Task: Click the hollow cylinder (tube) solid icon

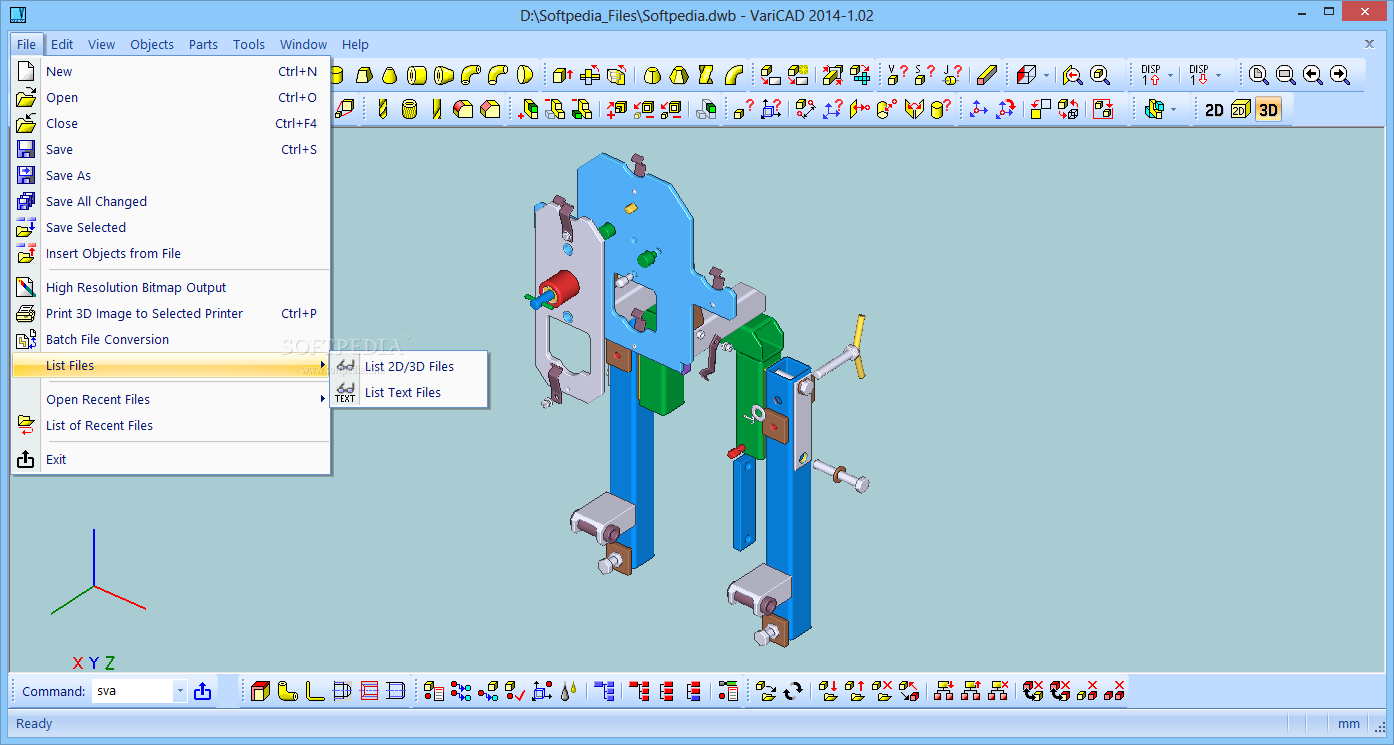Action: [x=417, y=75]
